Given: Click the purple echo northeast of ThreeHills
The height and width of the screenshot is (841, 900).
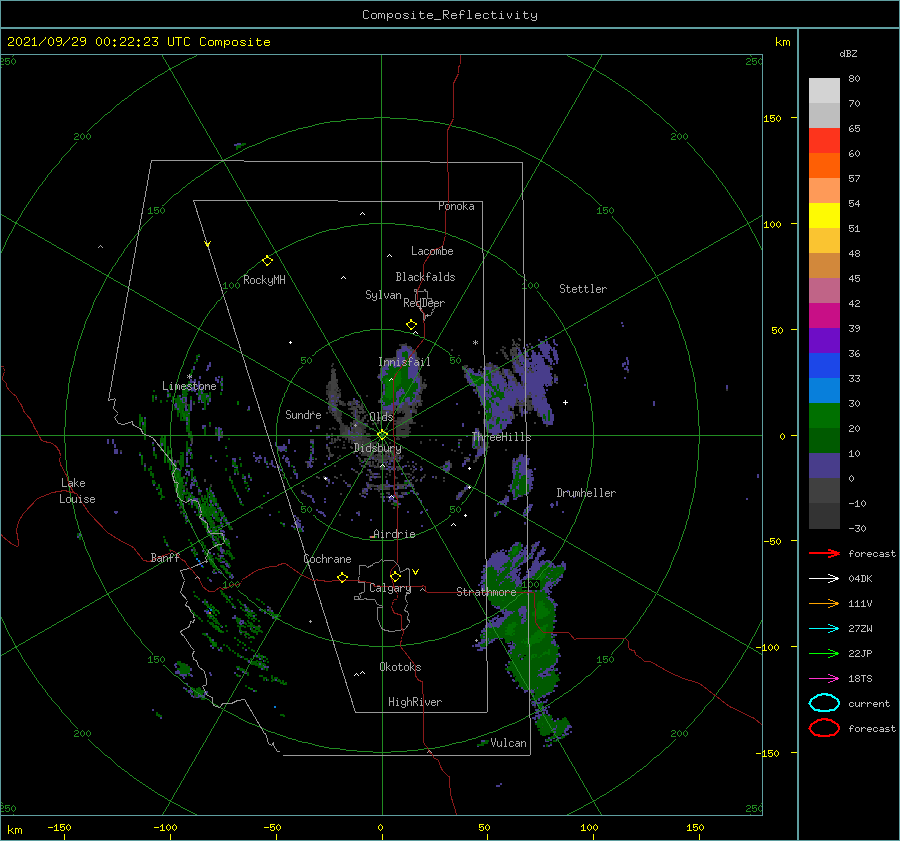Looking at the screenshot, I should tap(517, 387).
